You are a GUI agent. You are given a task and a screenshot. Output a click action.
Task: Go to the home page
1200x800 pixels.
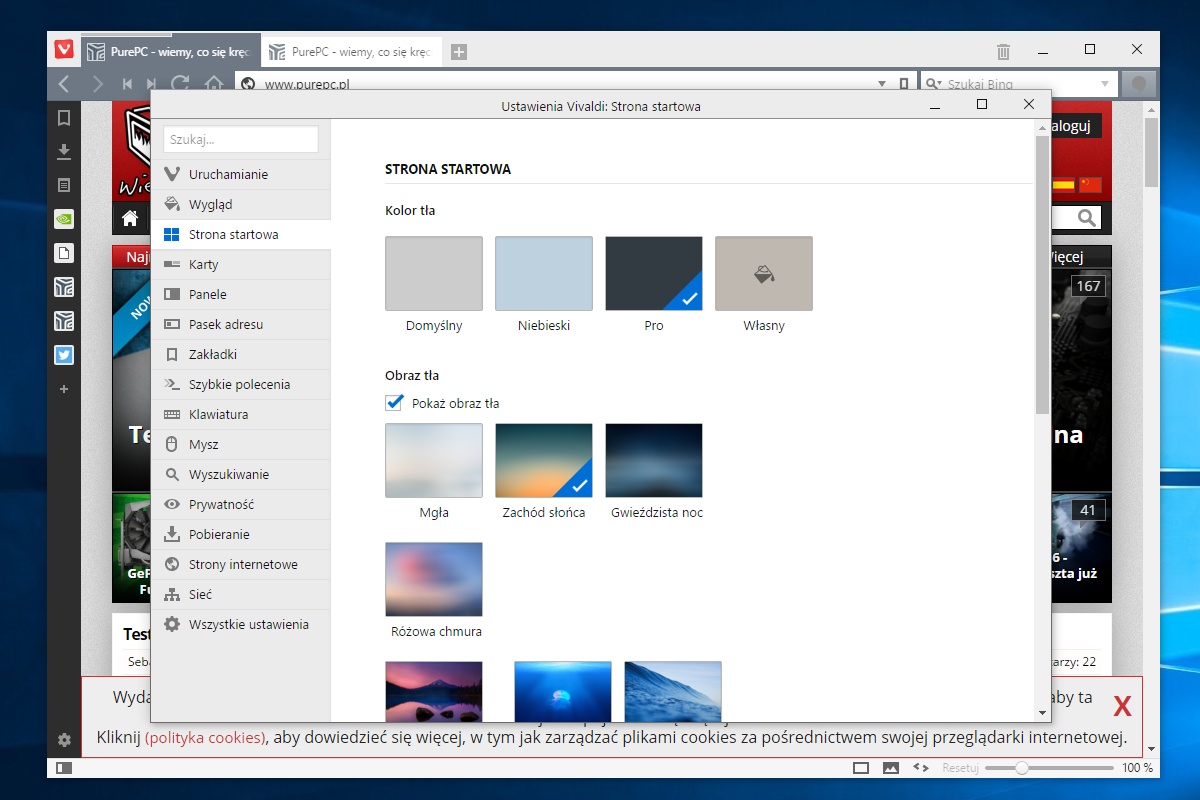click(213, 84)
